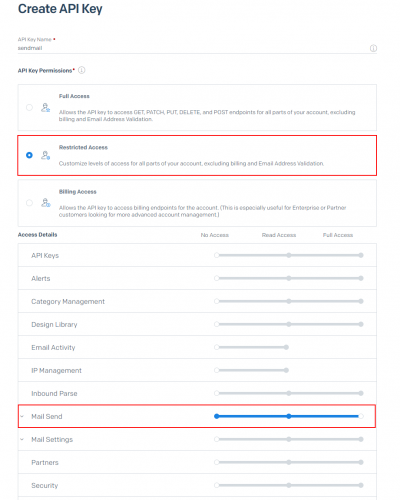400x500 pixels.
Task: Set Alerts slider to Read Access
Action: (289, 278)
